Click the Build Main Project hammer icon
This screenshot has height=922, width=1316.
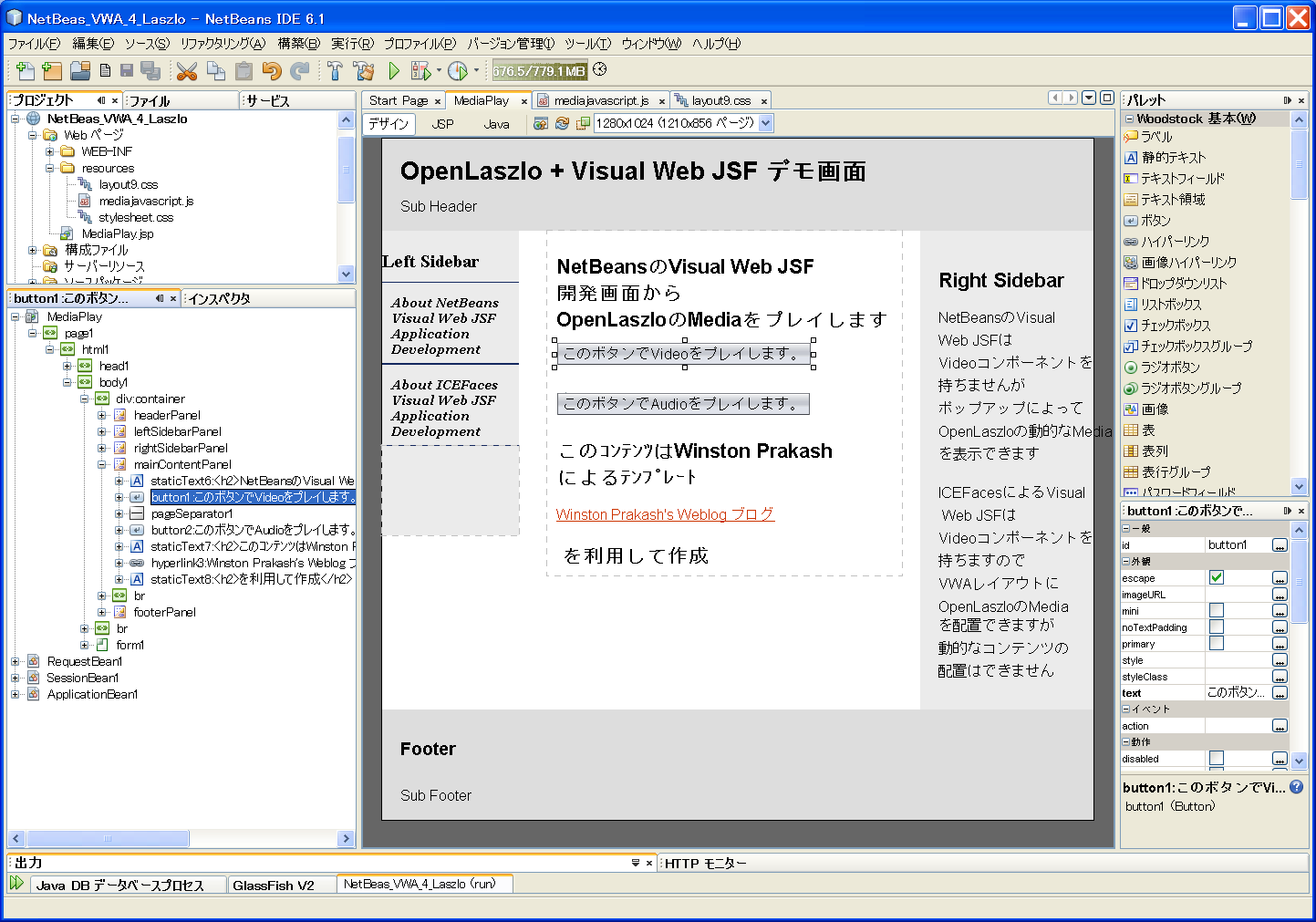tap(335, 71)
